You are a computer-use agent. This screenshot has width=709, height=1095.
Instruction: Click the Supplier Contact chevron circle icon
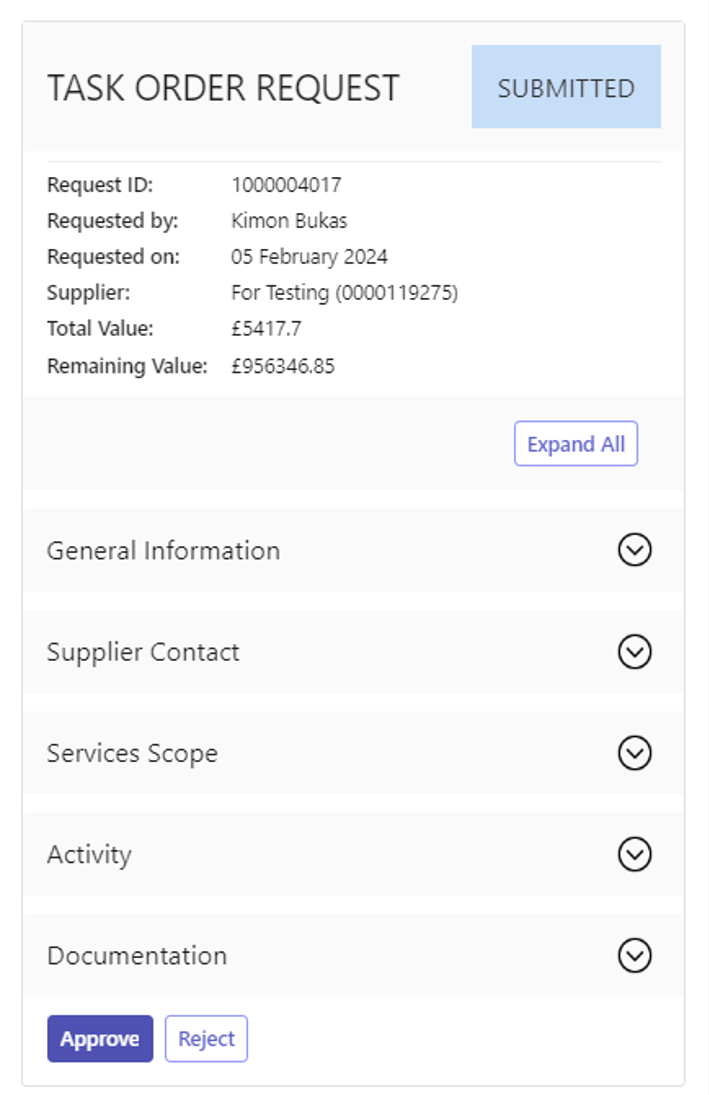[x=634, y=652]
